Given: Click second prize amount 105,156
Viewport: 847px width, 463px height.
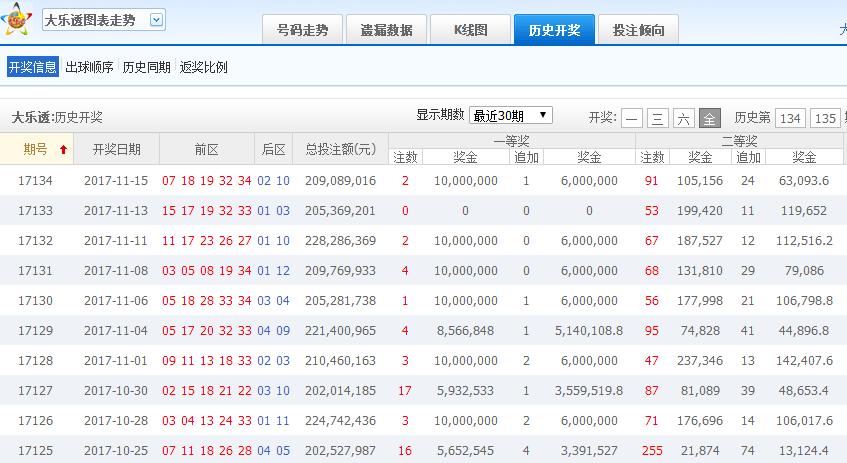Looking at the screenshot, I should (700, 180).
